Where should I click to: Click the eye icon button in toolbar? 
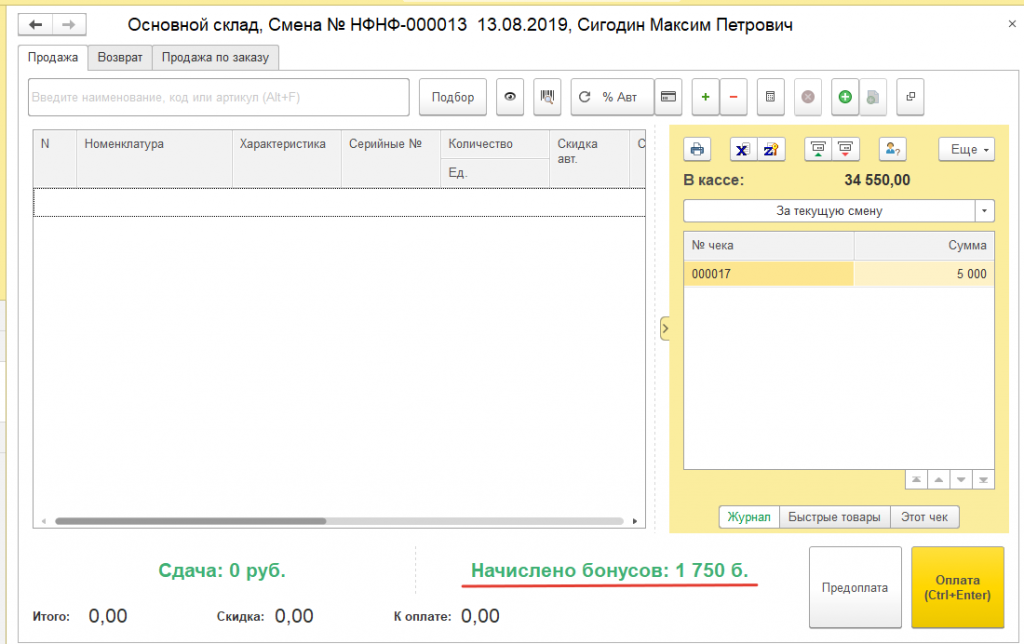point(511,97)
